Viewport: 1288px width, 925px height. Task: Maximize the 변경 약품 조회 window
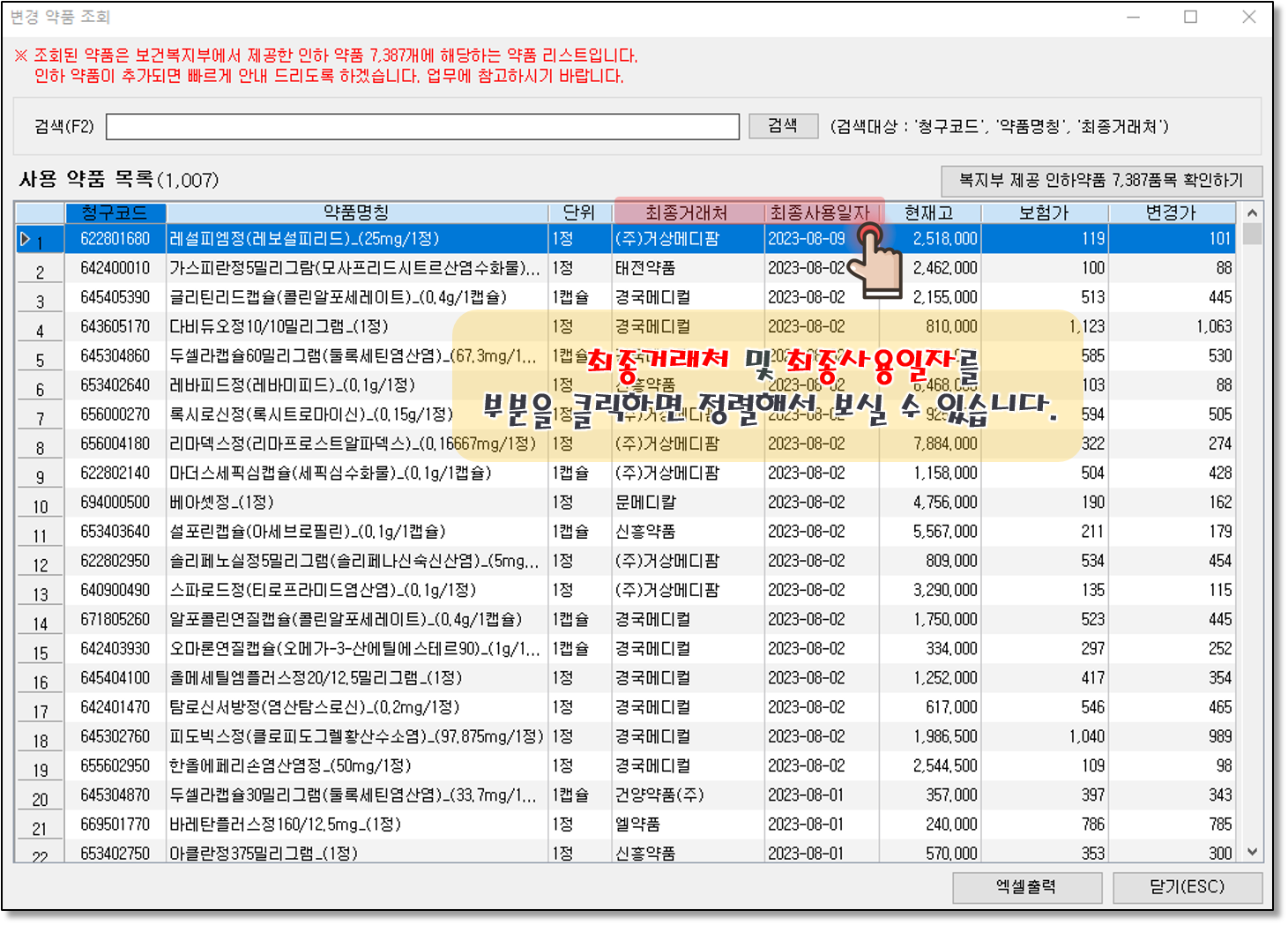coord(1190,17)
